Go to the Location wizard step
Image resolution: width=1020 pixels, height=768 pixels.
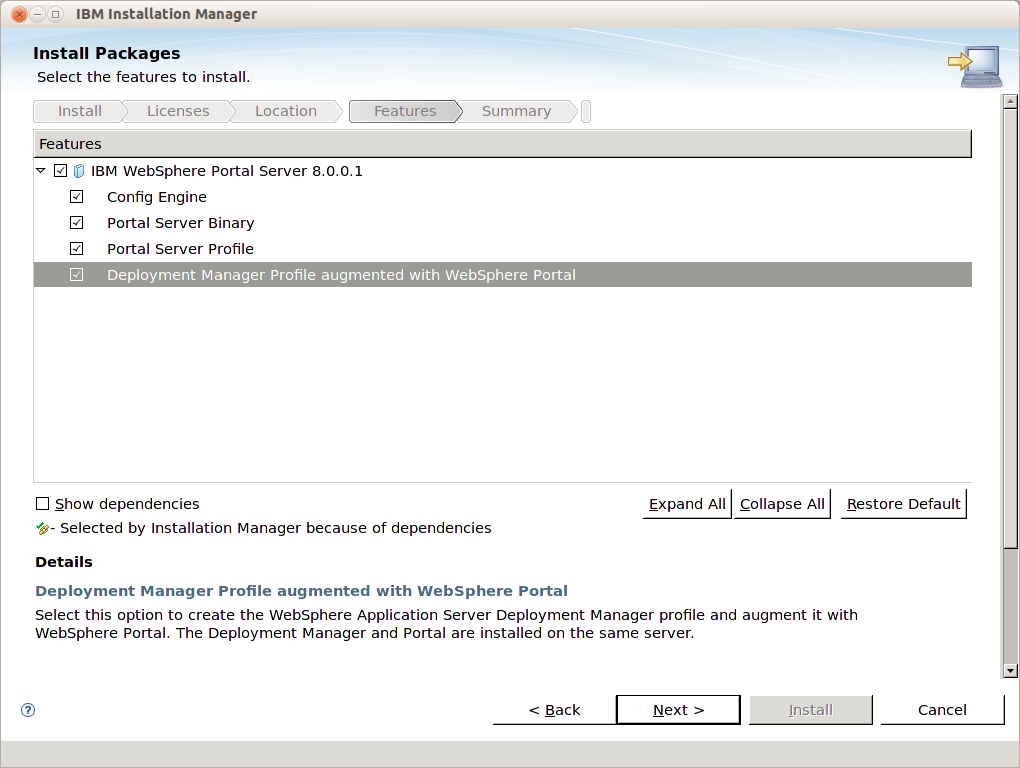point(286,111)
